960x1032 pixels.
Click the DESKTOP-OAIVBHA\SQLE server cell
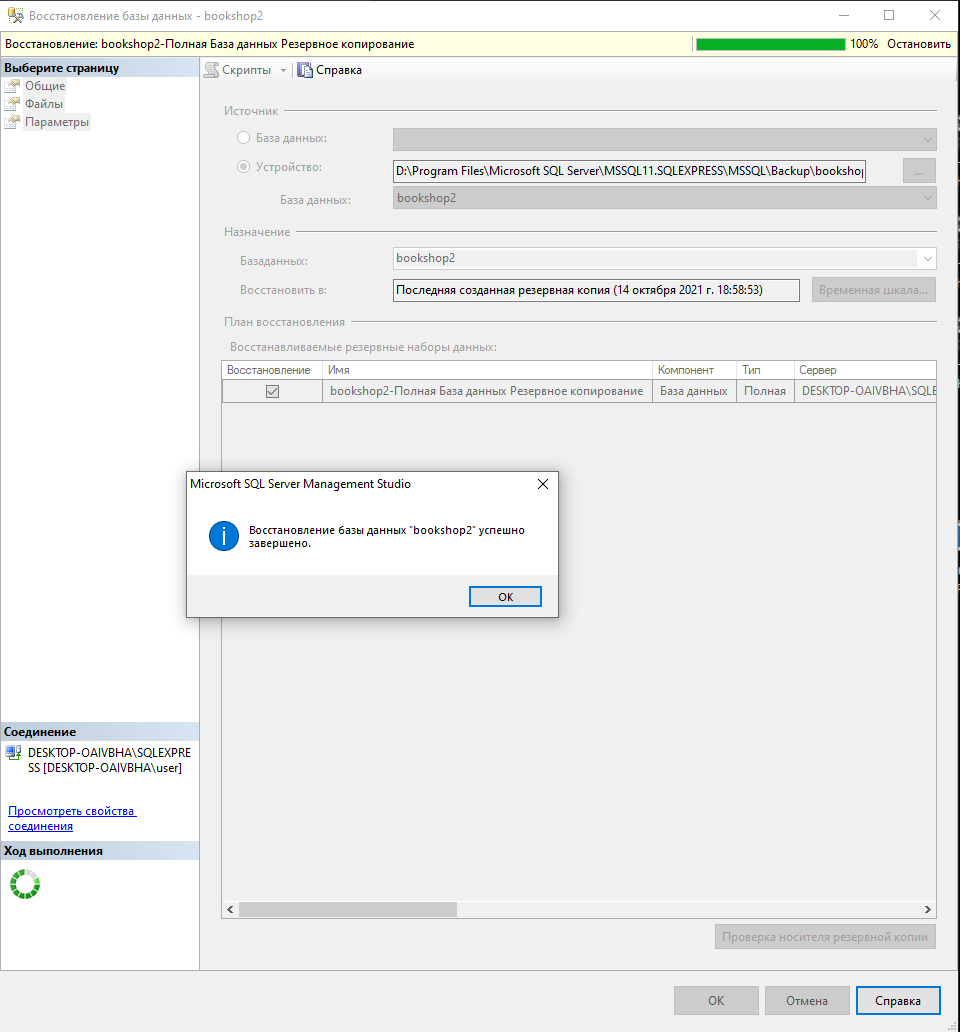point(865,391)
